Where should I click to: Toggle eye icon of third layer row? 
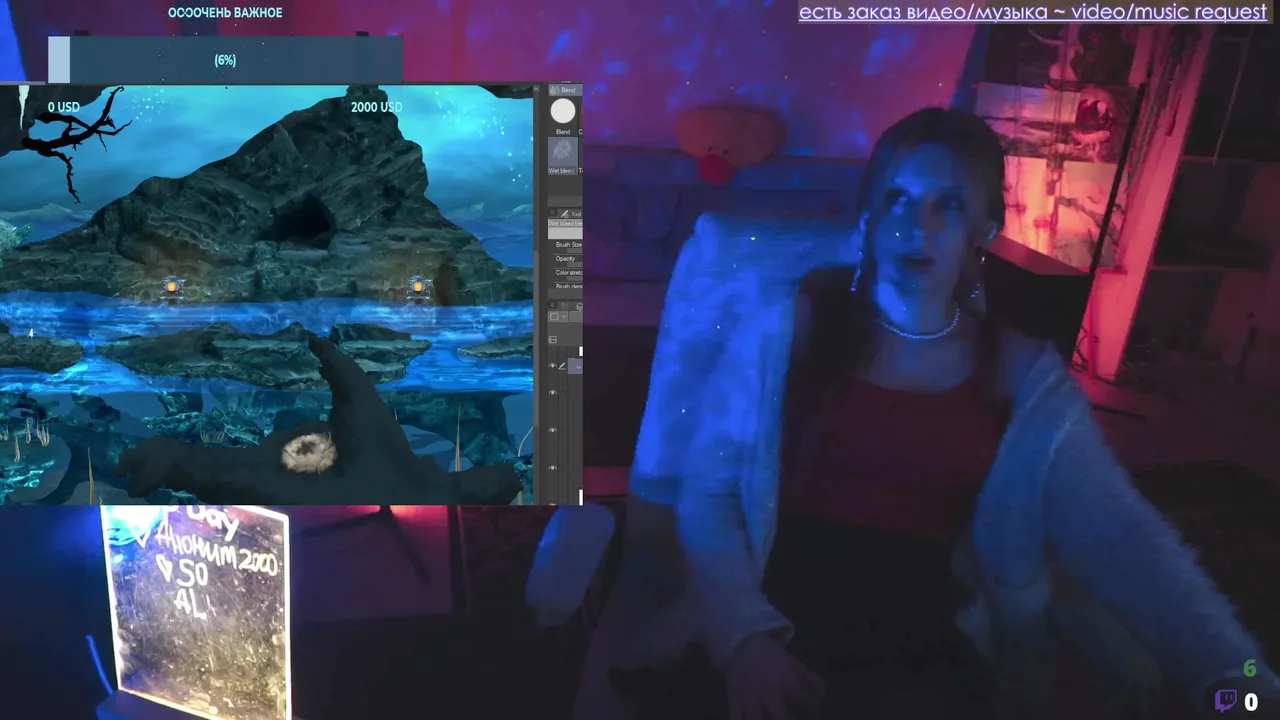click(552, 430)
